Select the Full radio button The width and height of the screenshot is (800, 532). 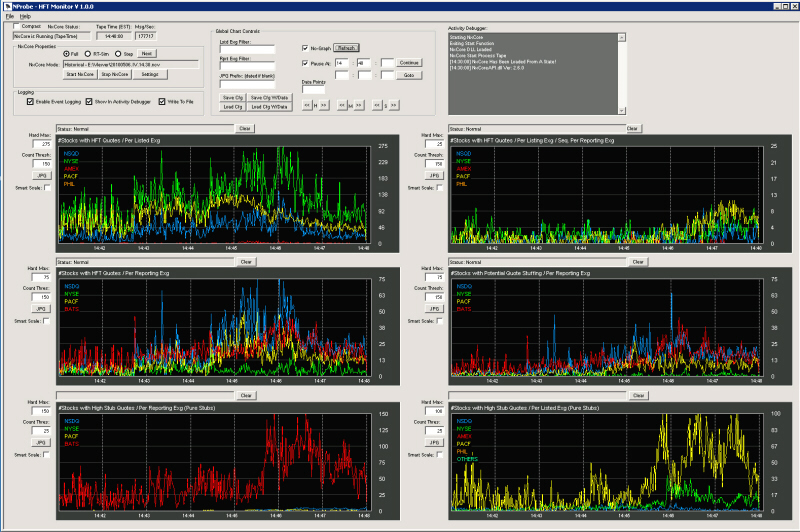(x=66, y=54)
